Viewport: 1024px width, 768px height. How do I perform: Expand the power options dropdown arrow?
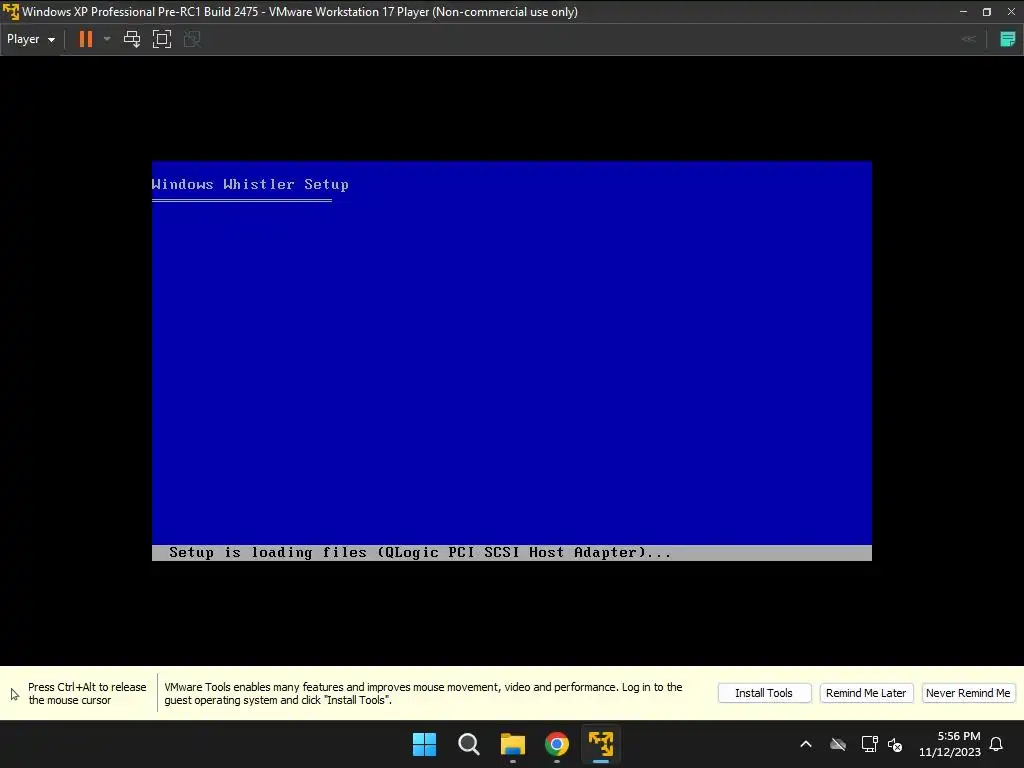[x=107, y=39]
